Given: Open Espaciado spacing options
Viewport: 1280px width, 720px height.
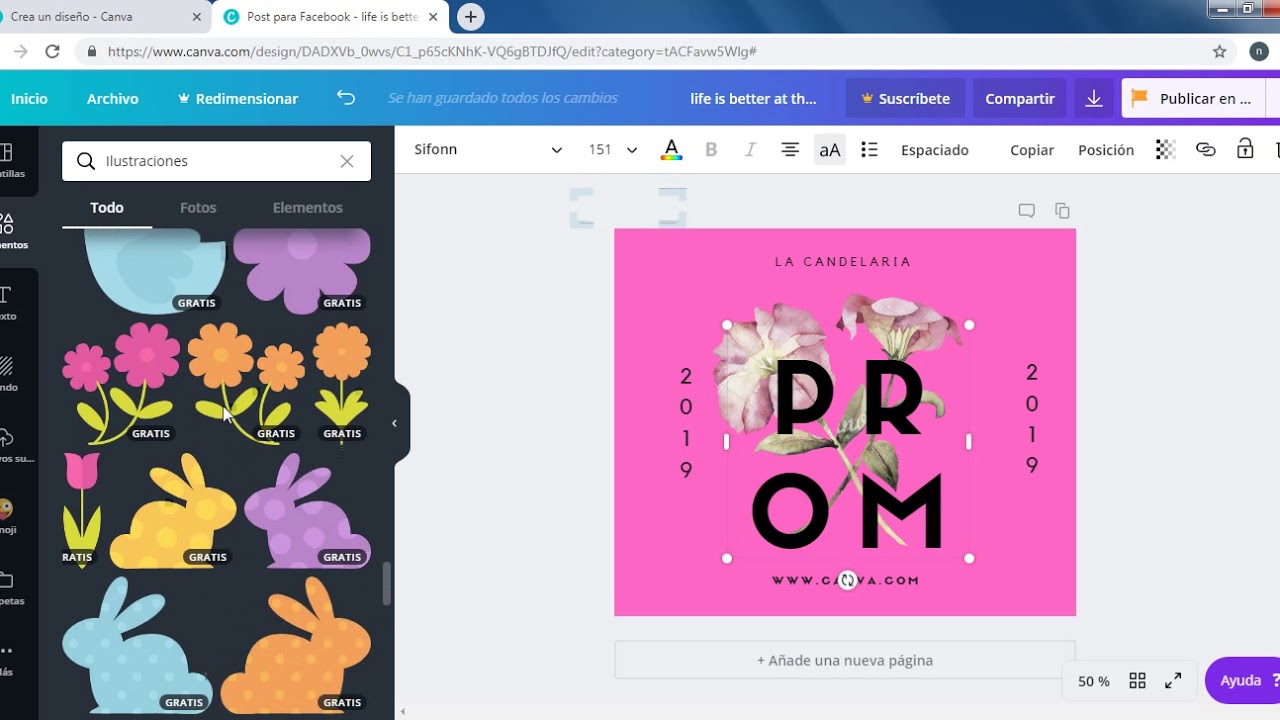Looking at the screenshot, I should pyautogui.click(x=935, y=150).
